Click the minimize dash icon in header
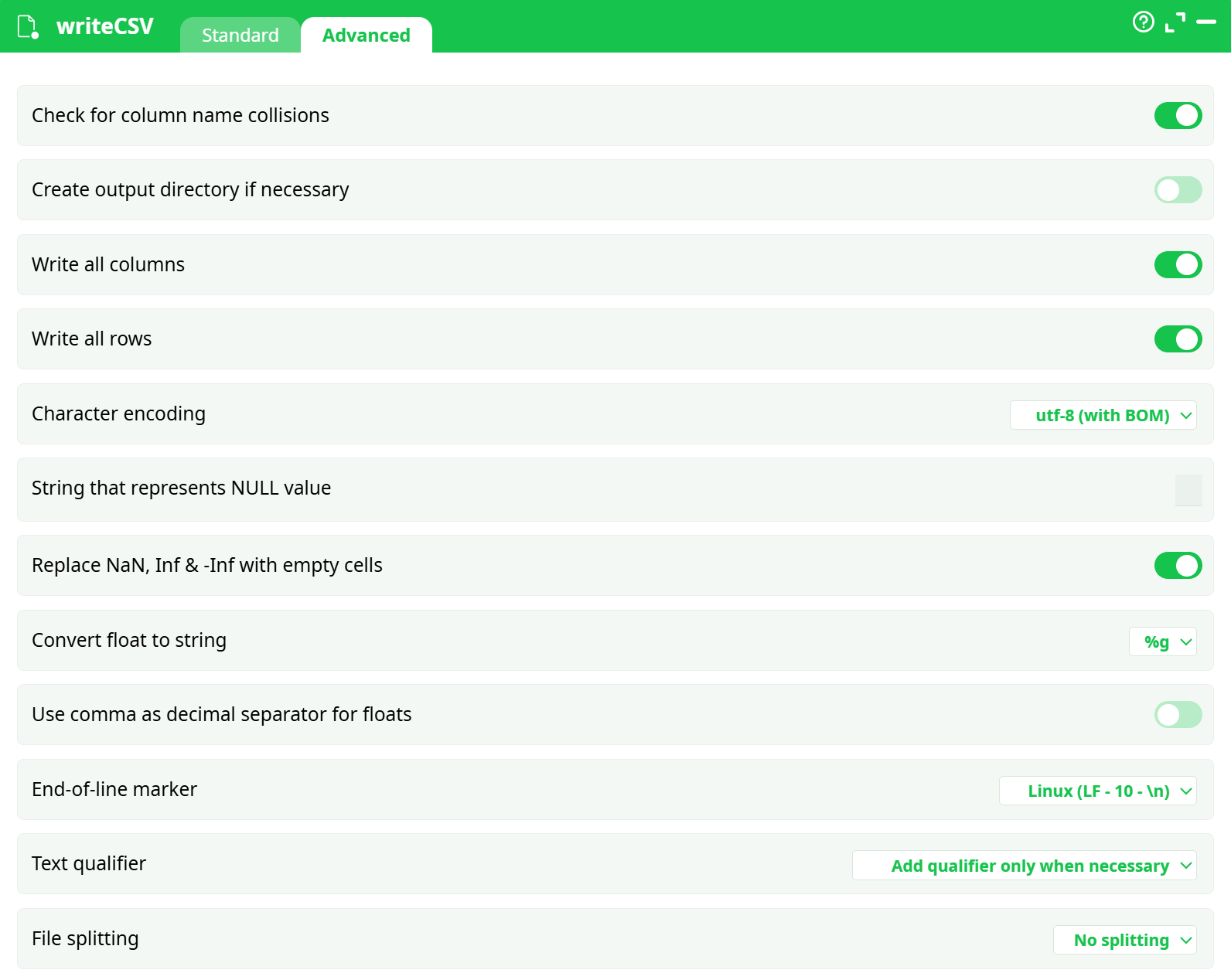 [1205, 22]
